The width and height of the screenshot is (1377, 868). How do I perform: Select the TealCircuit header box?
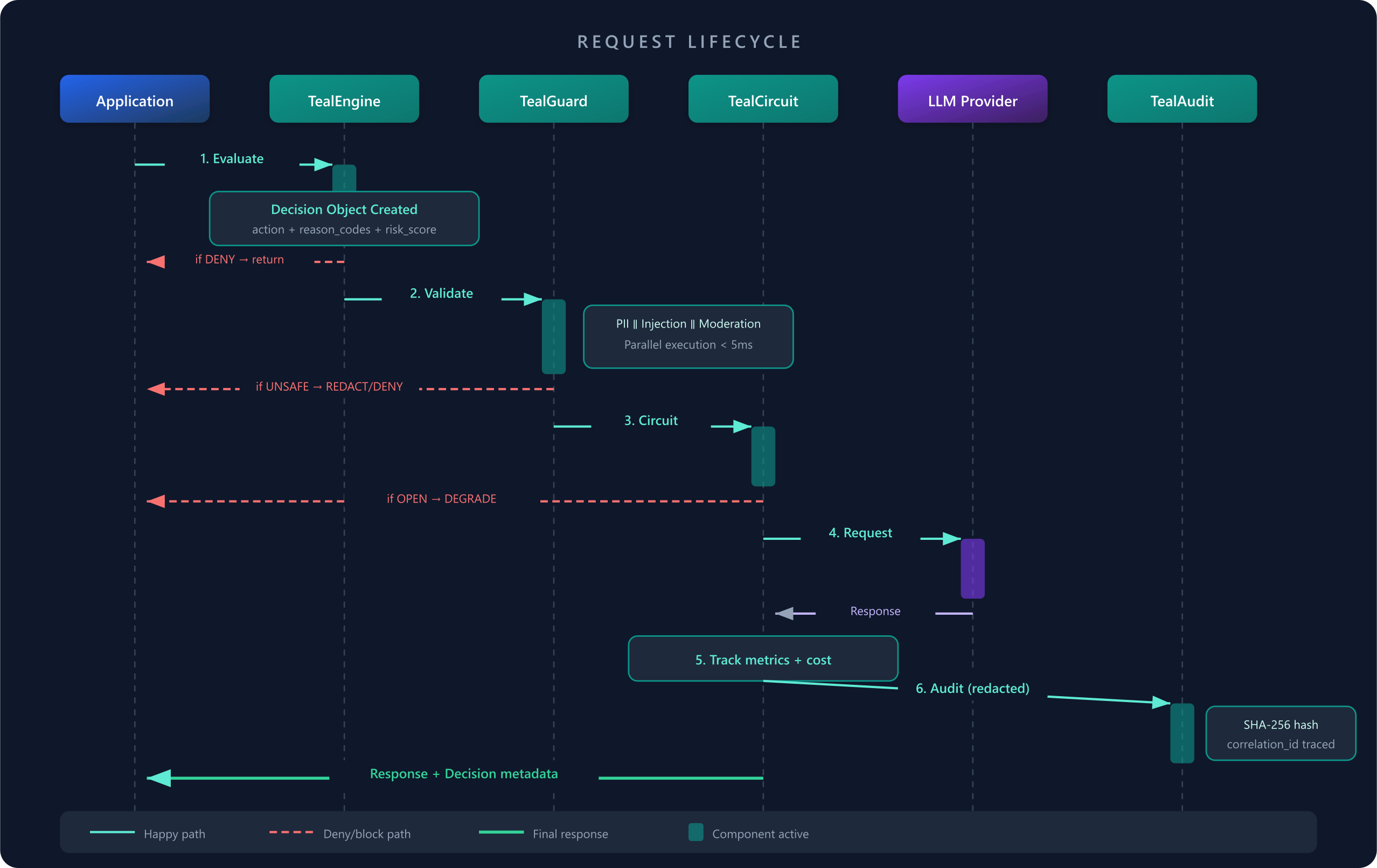[x=763, y=99]
